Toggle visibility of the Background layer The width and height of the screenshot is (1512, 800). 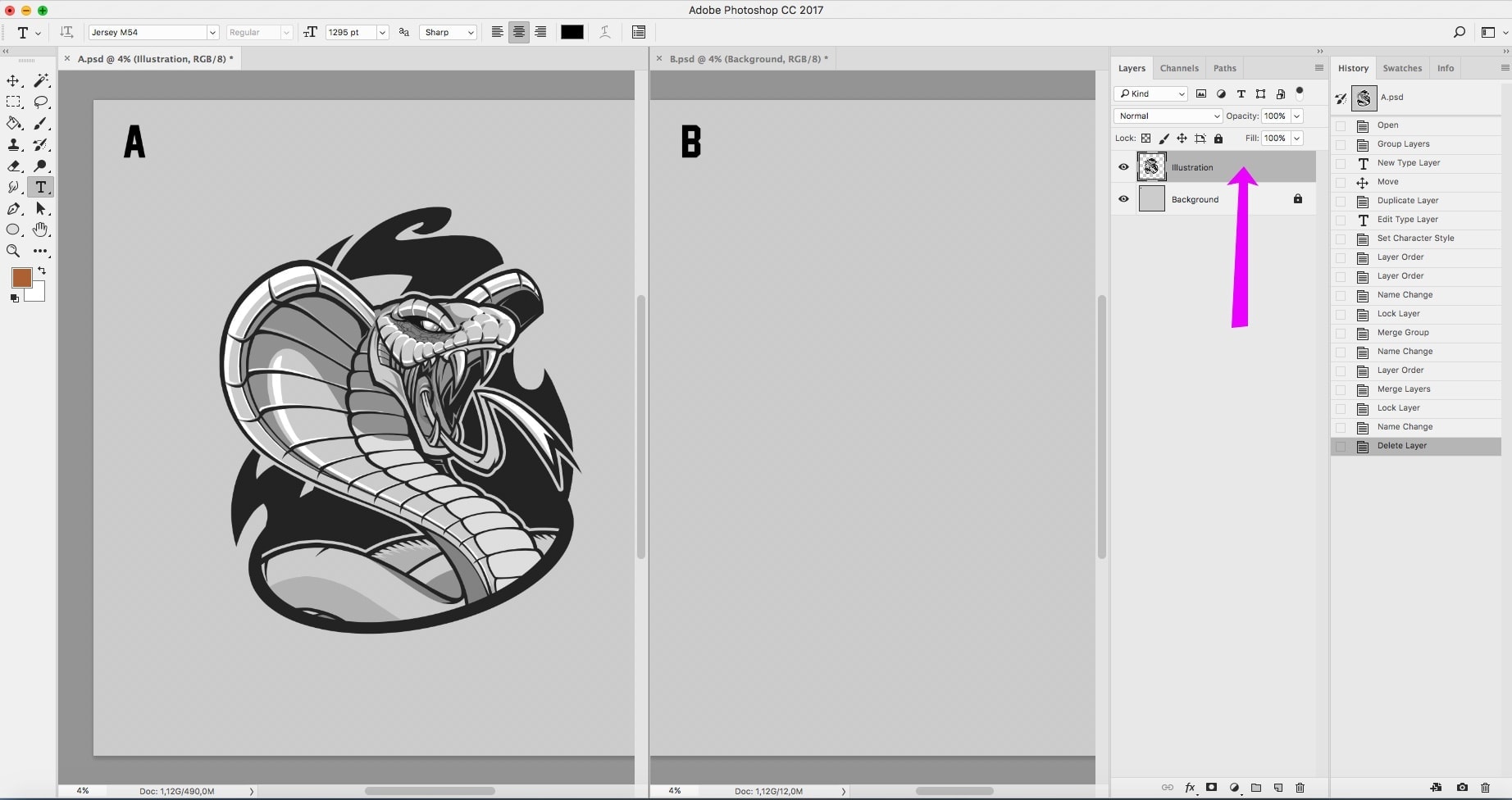tap(1123, 199)
